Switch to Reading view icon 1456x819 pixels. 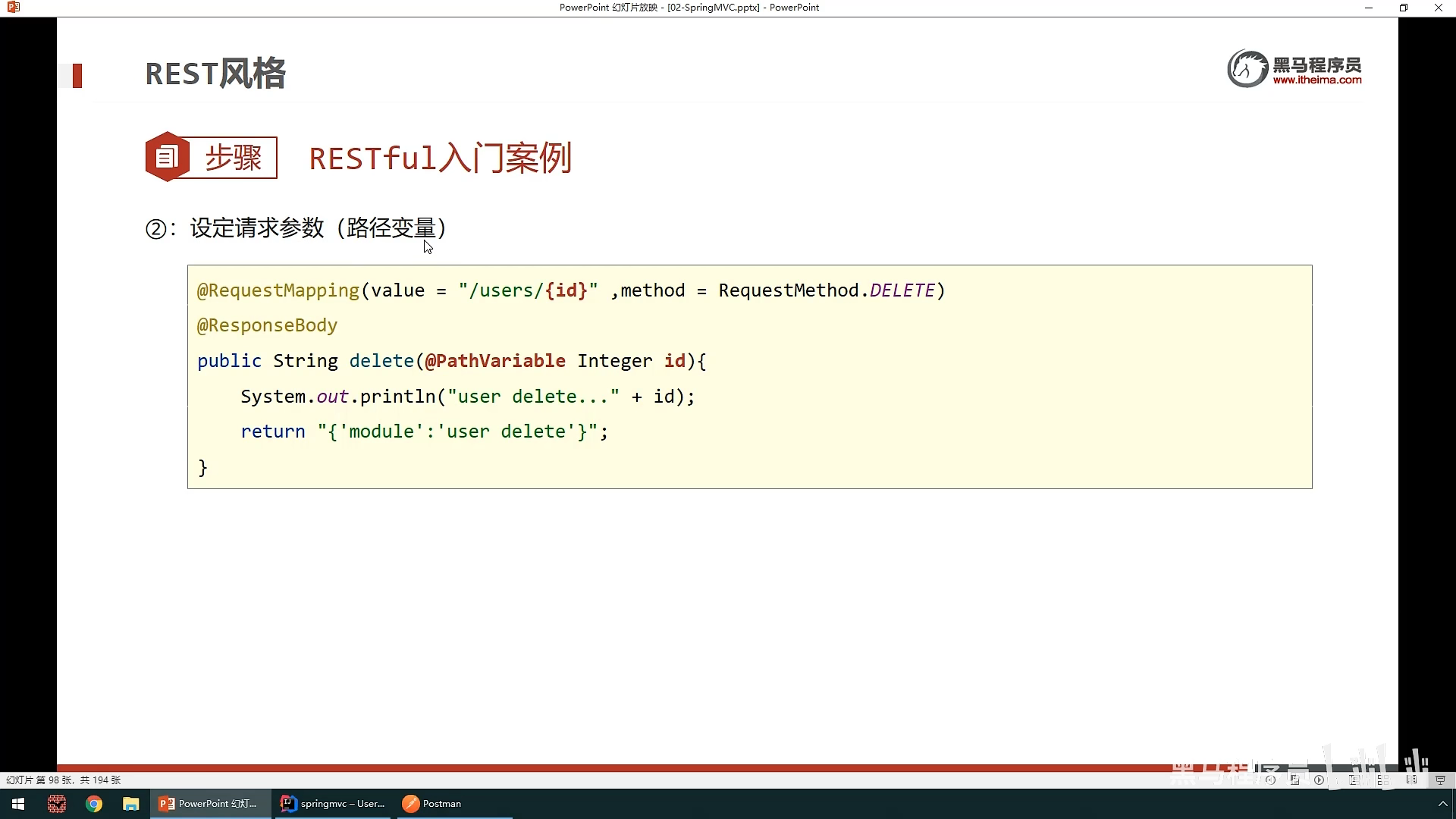[x=1411, y=780]
